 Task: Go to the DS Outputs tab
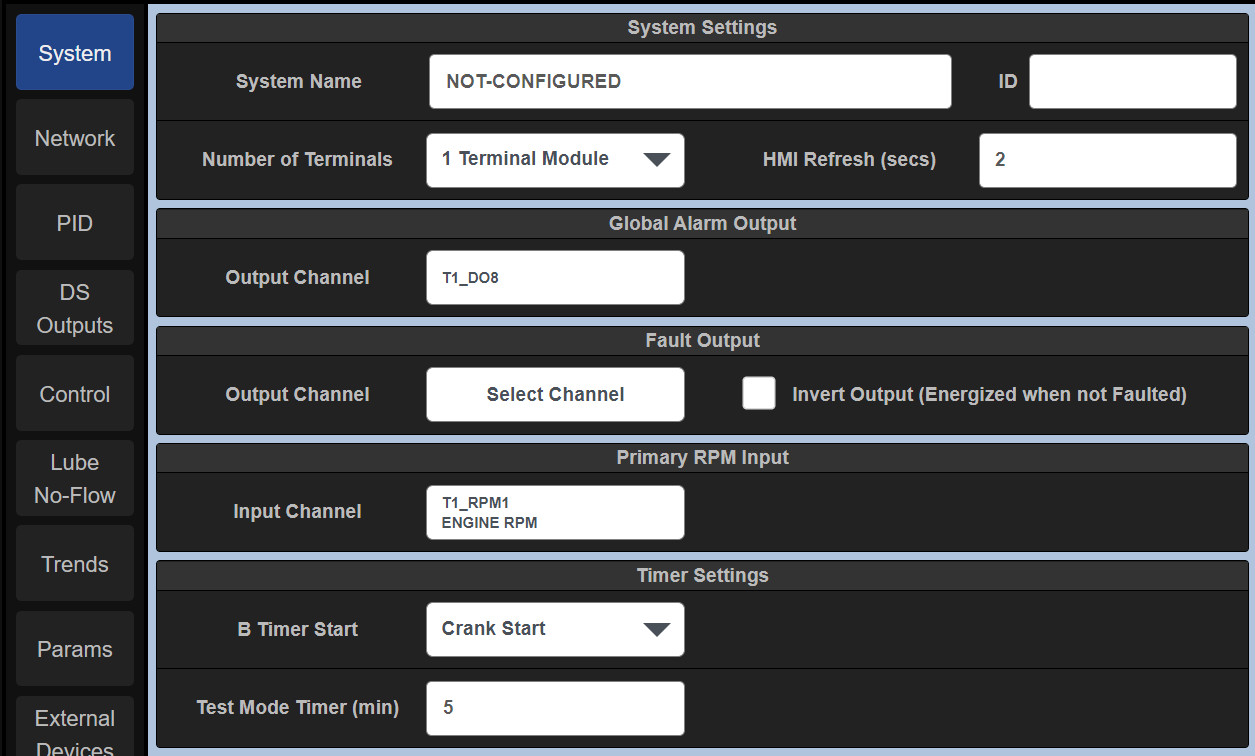point(75,308)
